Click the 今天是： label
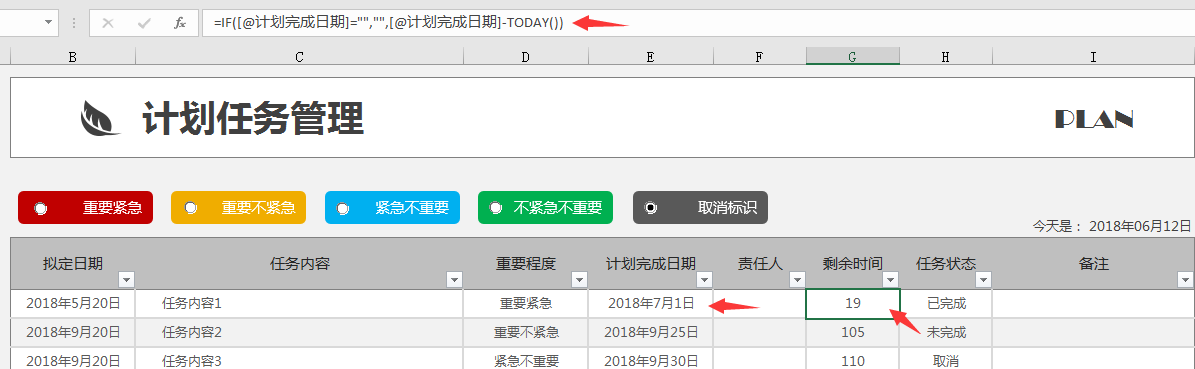The width and height of the screenshot is (1195, 369). (1058, 226)
